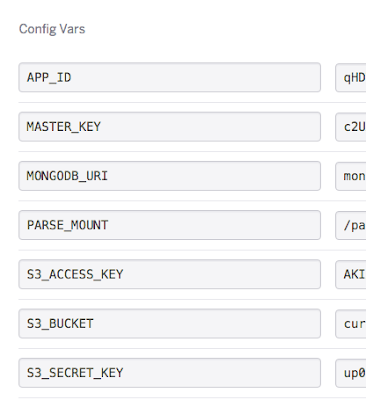This screenshot has width=366, height=400.
Task: Click the divider line below the S3_BUCKET row
Action: pyautogui.click(x=192, y=349)
